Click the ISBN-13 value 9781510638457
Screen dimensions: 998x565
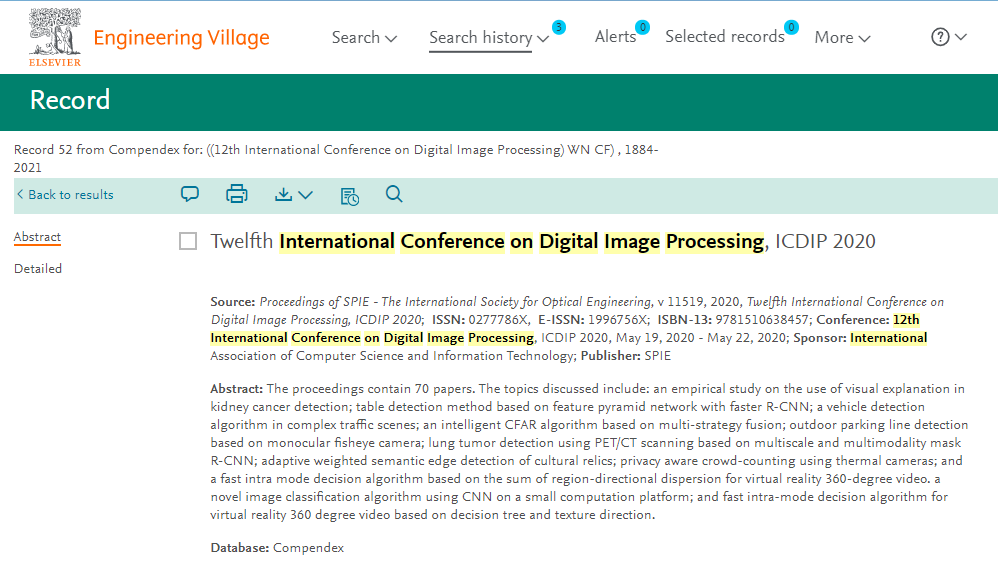click(763, 319)
